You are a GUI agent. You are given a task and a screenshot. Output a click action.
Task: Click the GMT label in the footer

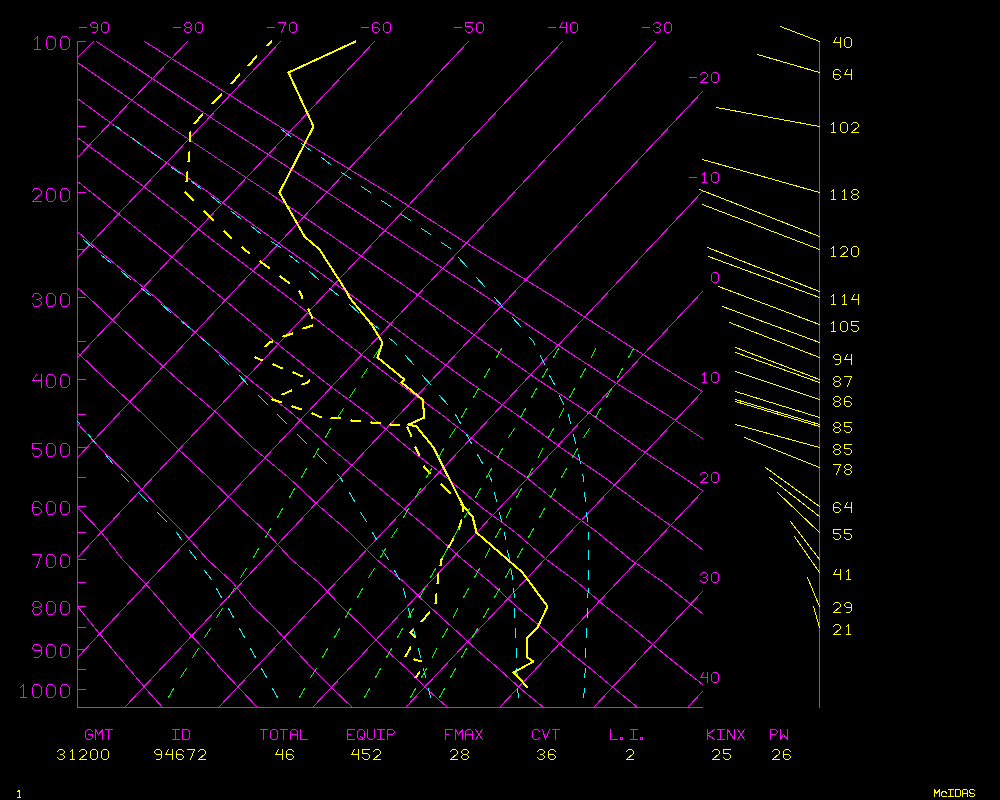99,735
